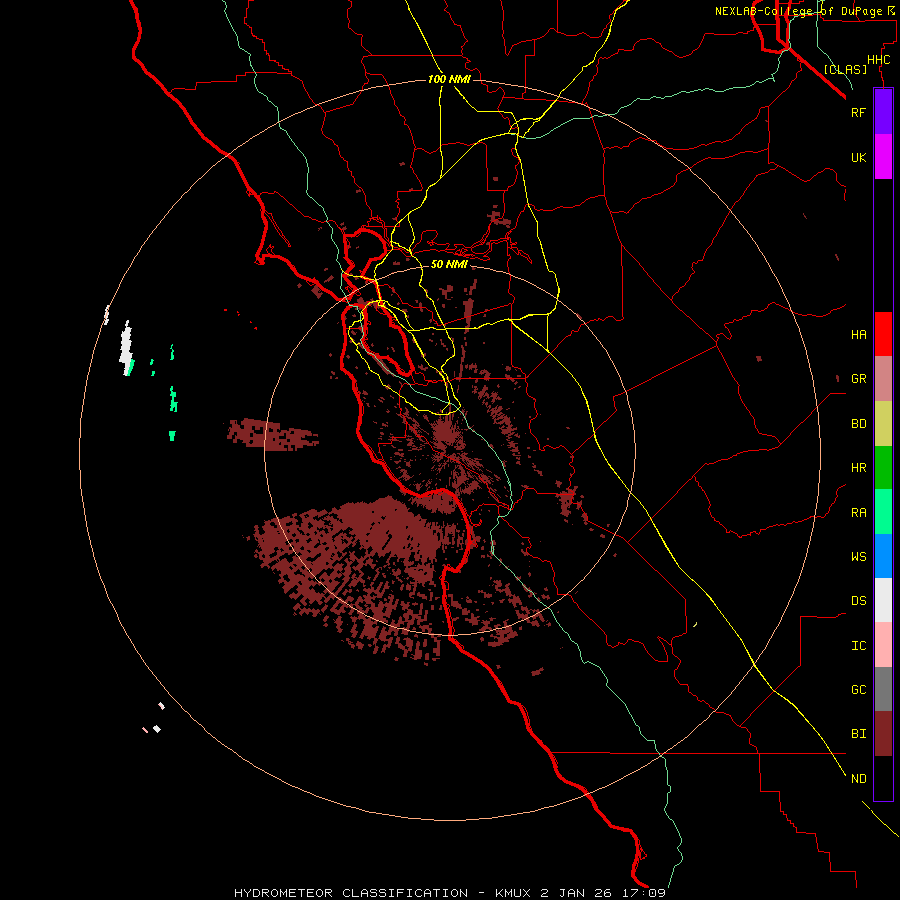
Task: Click the 'NEXLAB-College of DuPage' credit text
Action: click(x=798, y=11)
